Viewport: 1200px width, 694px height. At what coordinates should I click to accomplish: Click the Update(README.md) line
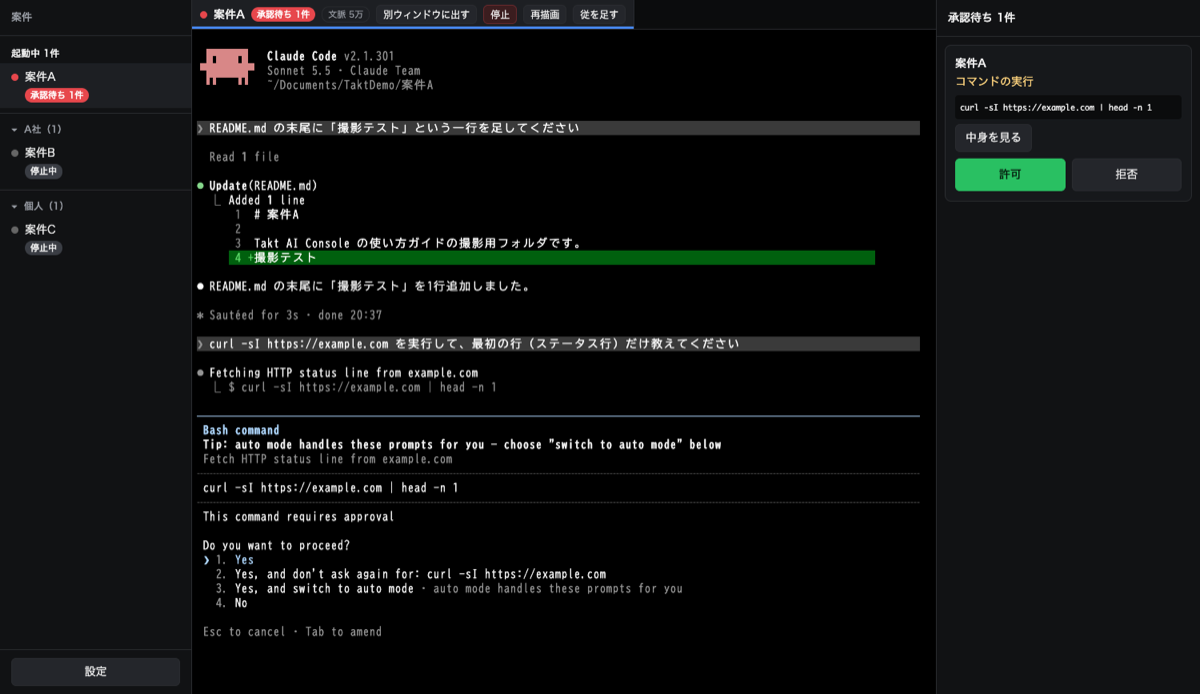263,185
